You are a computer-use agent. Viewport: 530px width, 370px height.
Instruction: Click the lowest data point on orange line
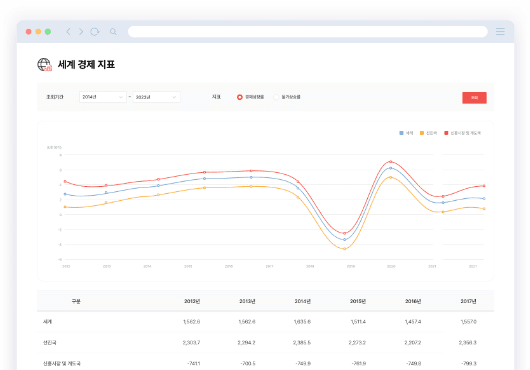point(344,249)
